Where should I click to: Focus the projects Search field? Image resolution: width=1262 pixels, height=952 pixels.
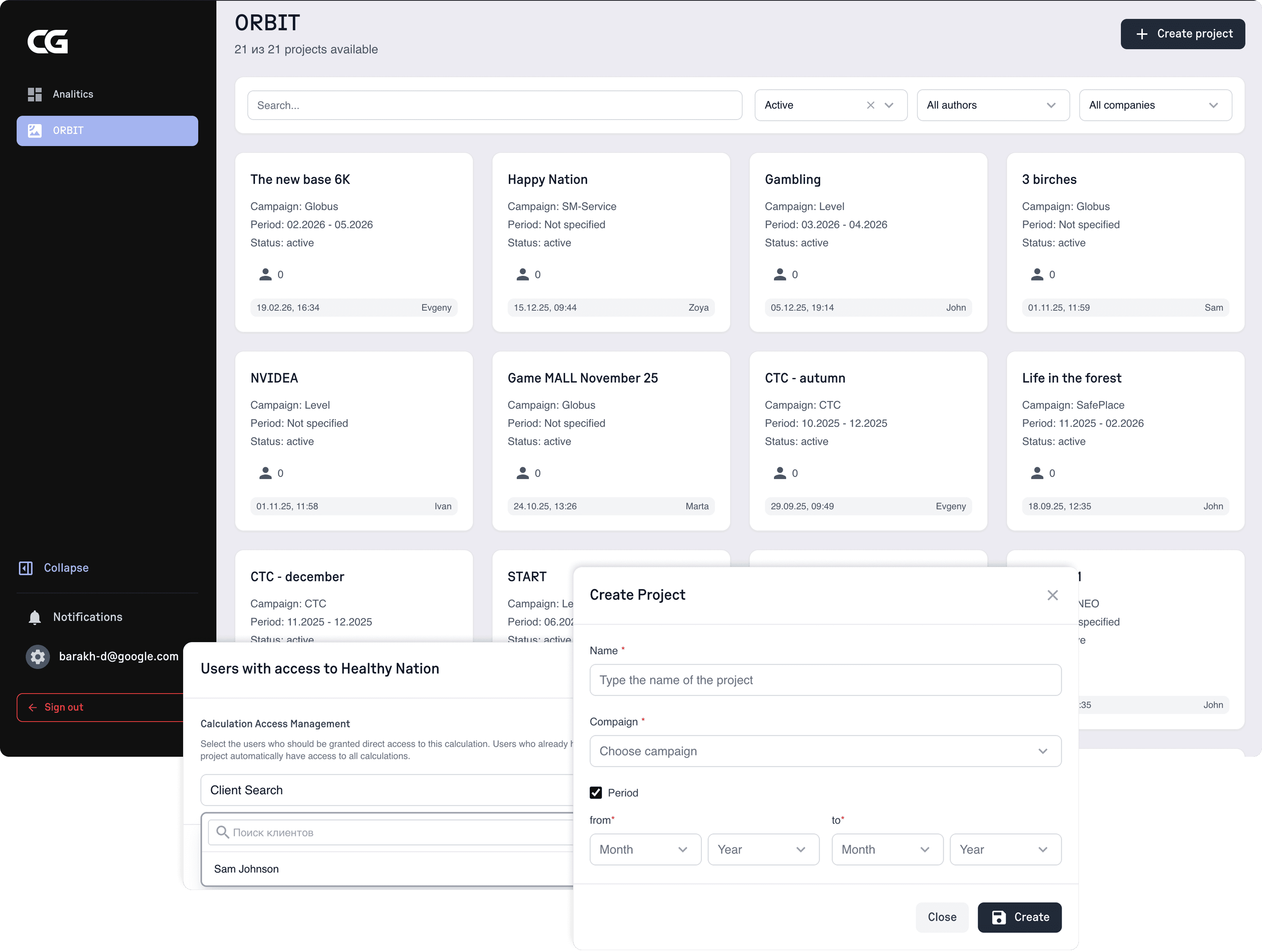pyautogui.click(x=494, y=106)
